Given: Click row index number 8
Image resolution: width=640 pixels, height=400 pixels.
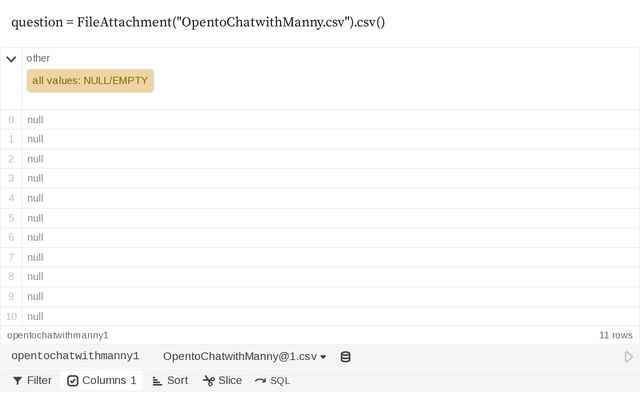Looking at the screenshot, I should click(11, 277).
